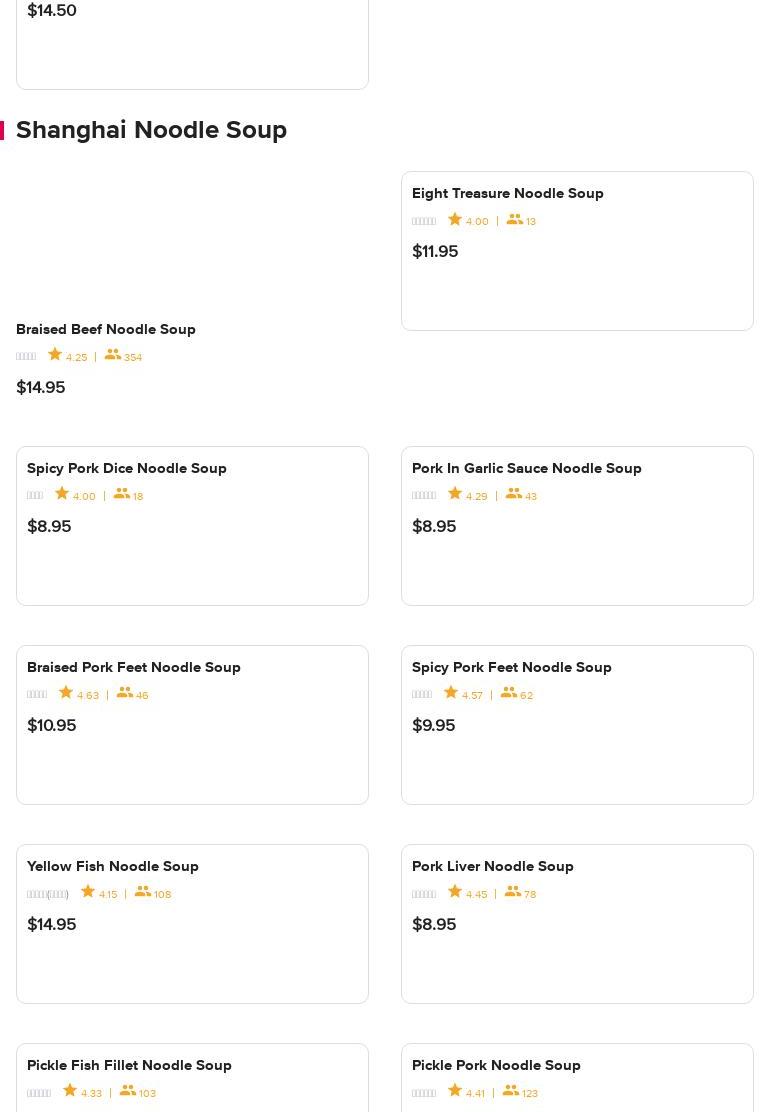Click the reviewers icon for Braised Beef Noodle Soup

[x=113, y=355]
